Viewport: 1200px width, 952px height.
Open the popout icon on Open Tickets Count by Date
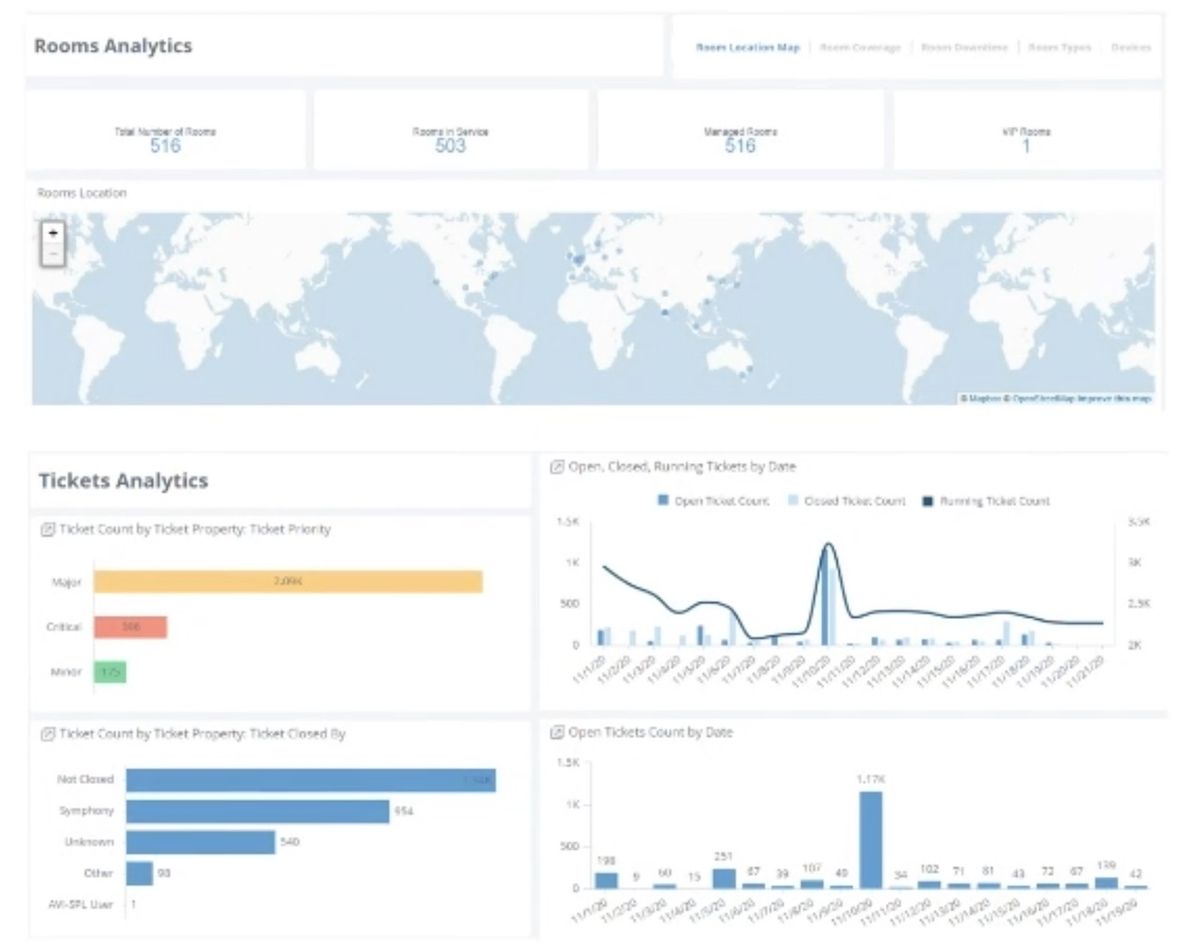pos(557,732)
